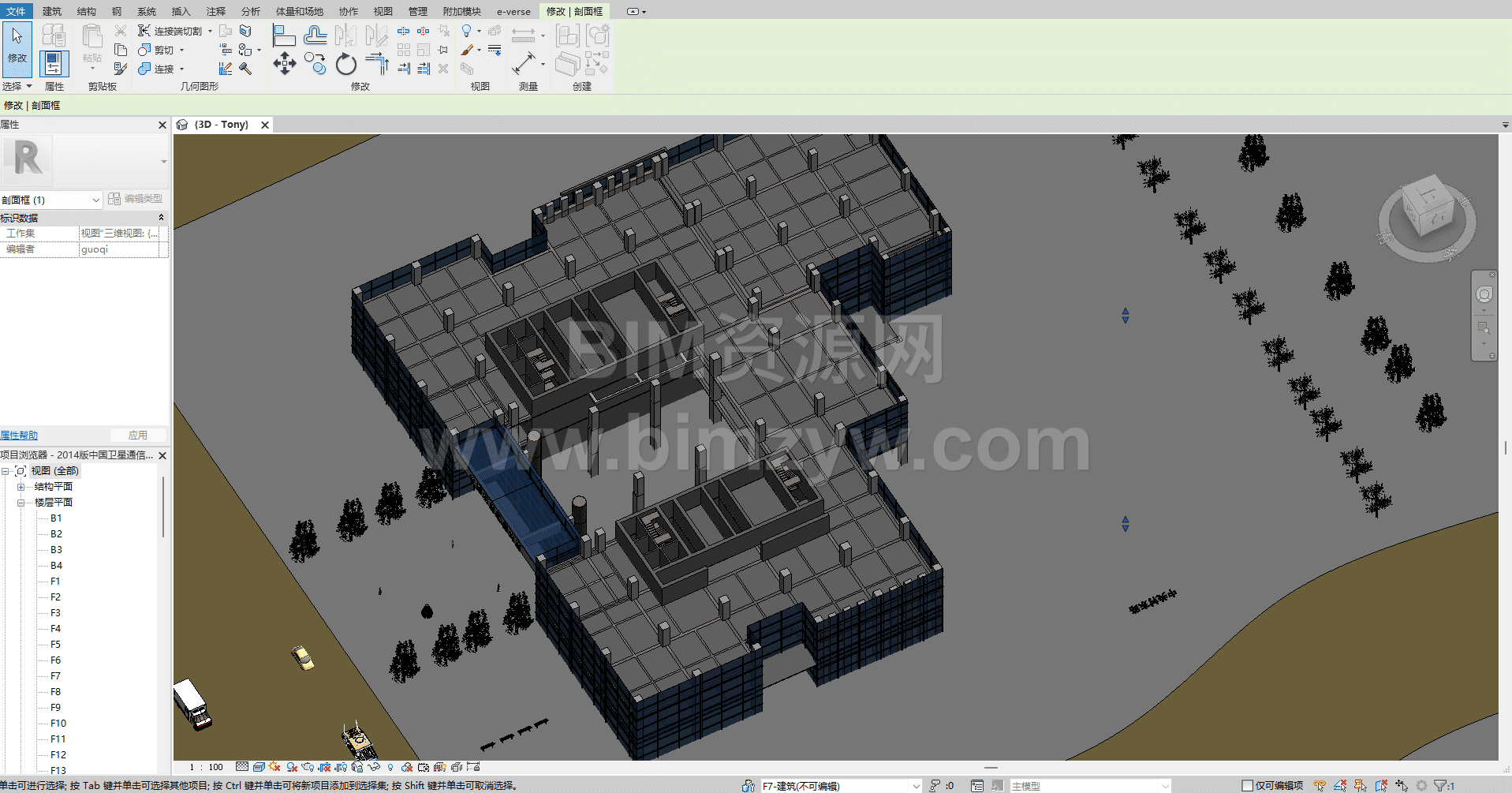
Task: Switch to the 结构 ribbon tab
Action: click(87, 11)
